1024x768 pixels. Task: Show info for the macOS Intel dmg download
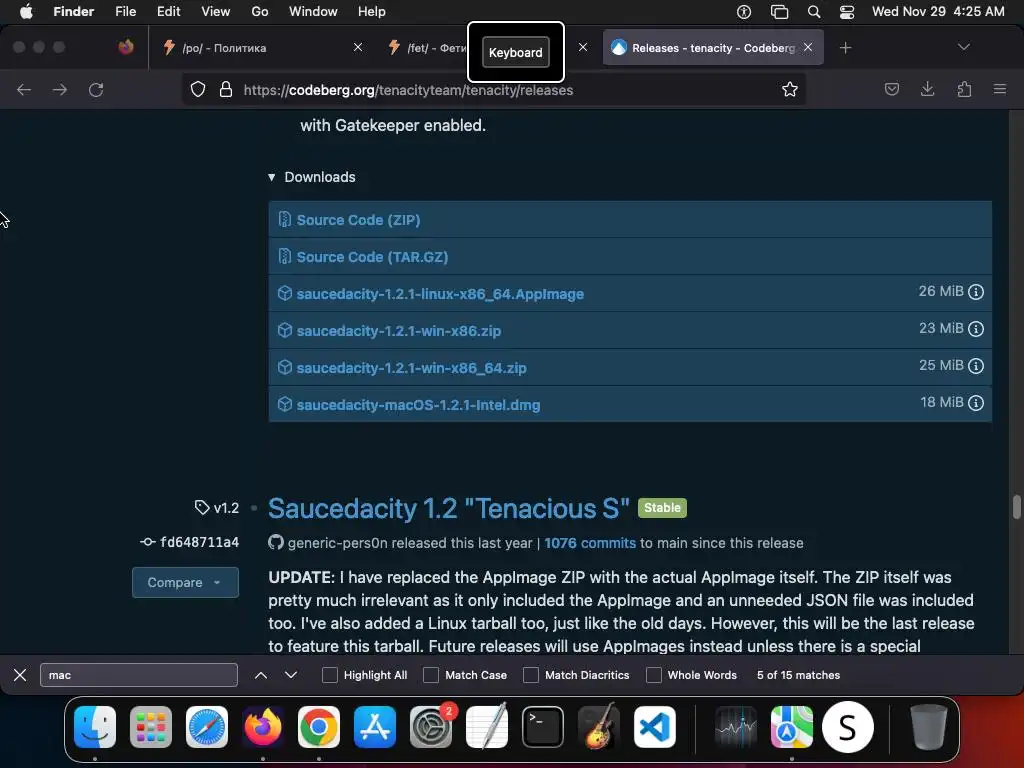(976, 403)
